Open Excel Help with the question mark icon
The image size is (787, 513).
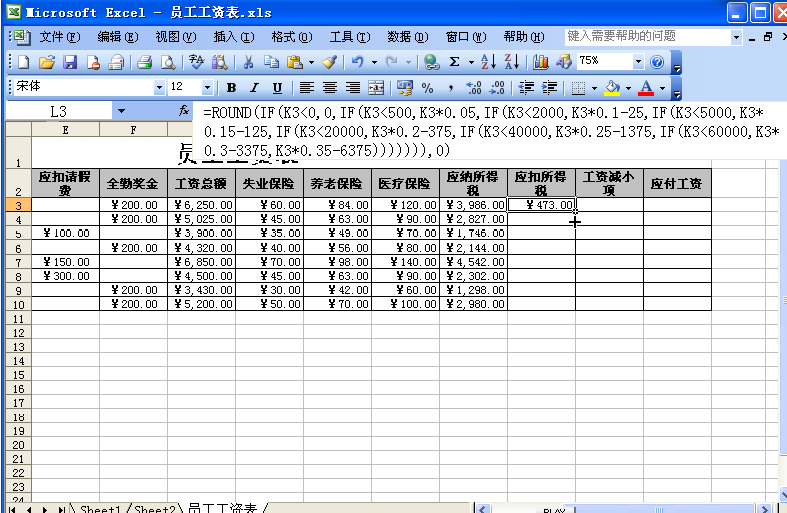tap(657, 62)
